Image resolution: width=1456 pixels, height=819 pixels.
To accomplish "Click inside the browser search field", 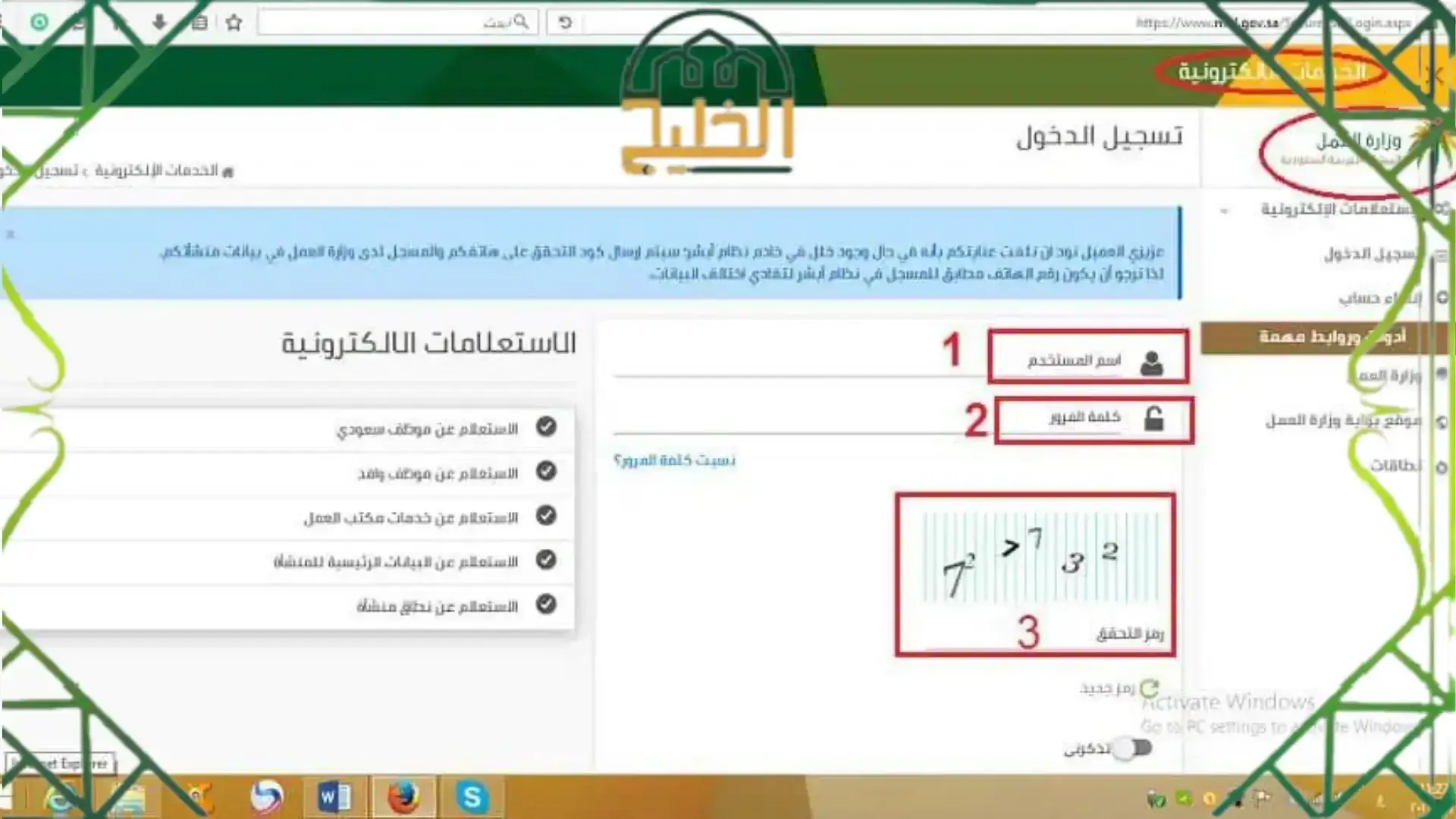I will coord(398,22).
